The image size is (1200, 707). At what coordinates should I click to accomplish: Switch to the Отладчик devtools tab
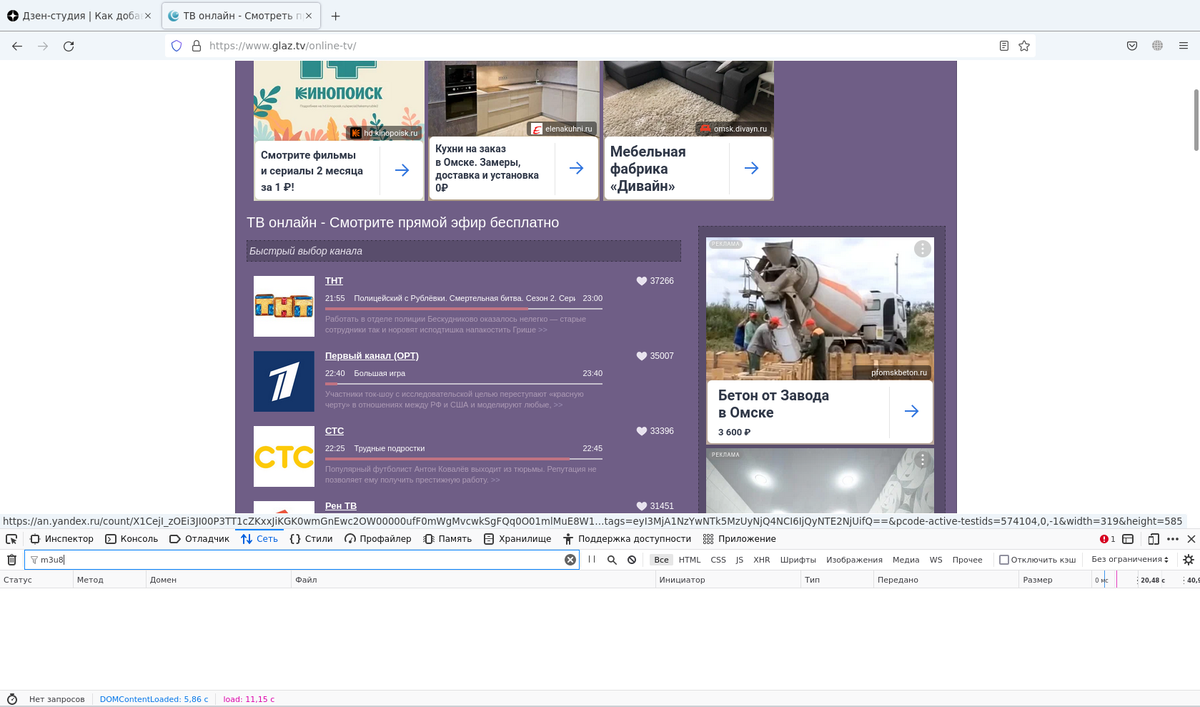click(x=199, y=539)
